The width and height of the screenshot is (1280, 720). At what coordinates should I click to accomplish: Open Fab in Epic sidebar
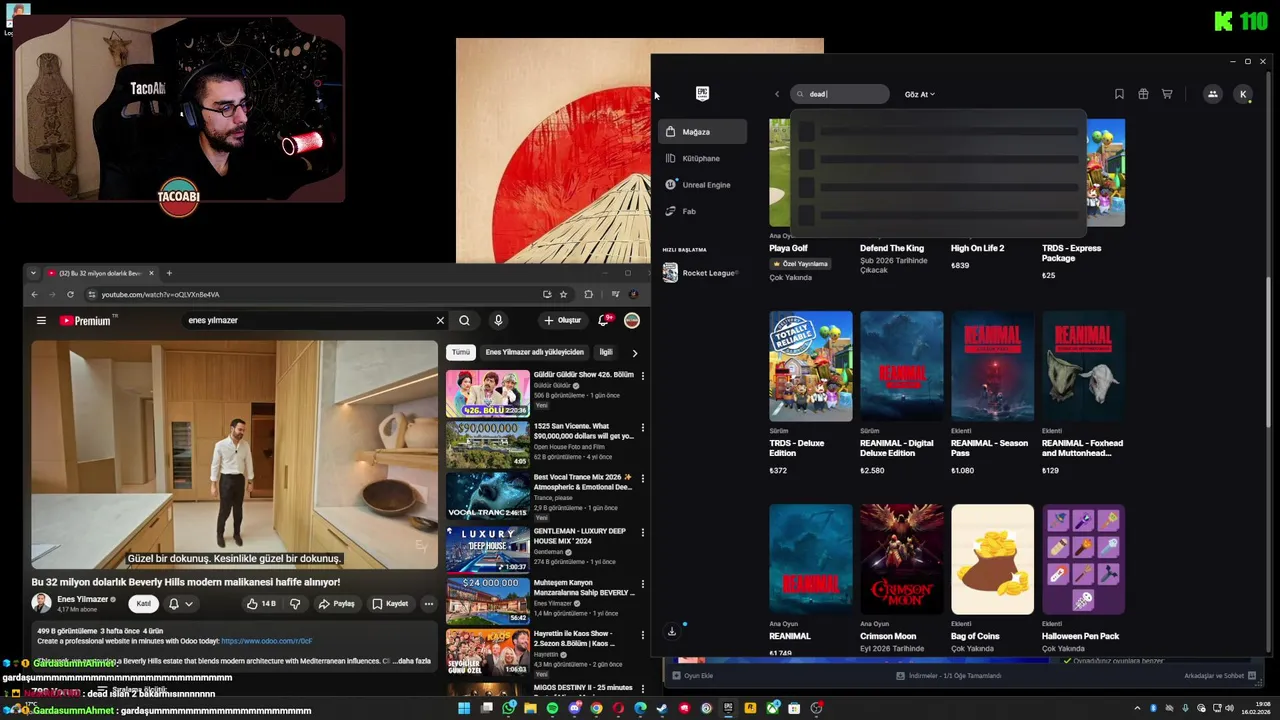coord(702,211)
